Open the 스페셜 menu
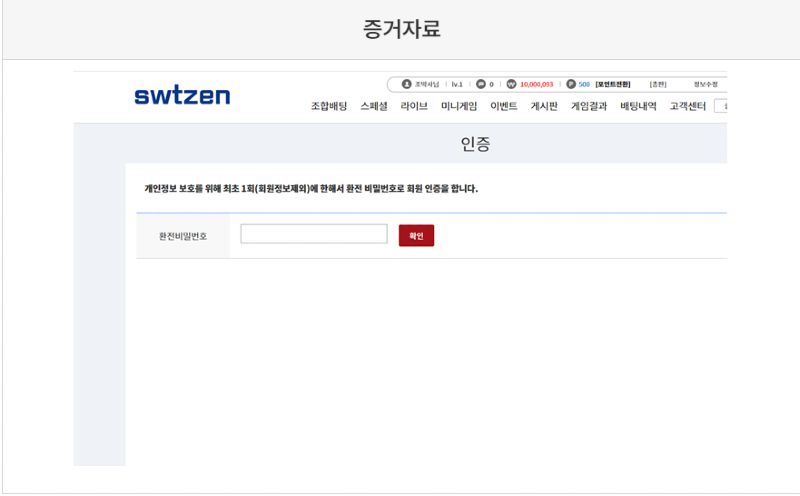Viewport: 800px width, 496px height. tap(380, 106)
